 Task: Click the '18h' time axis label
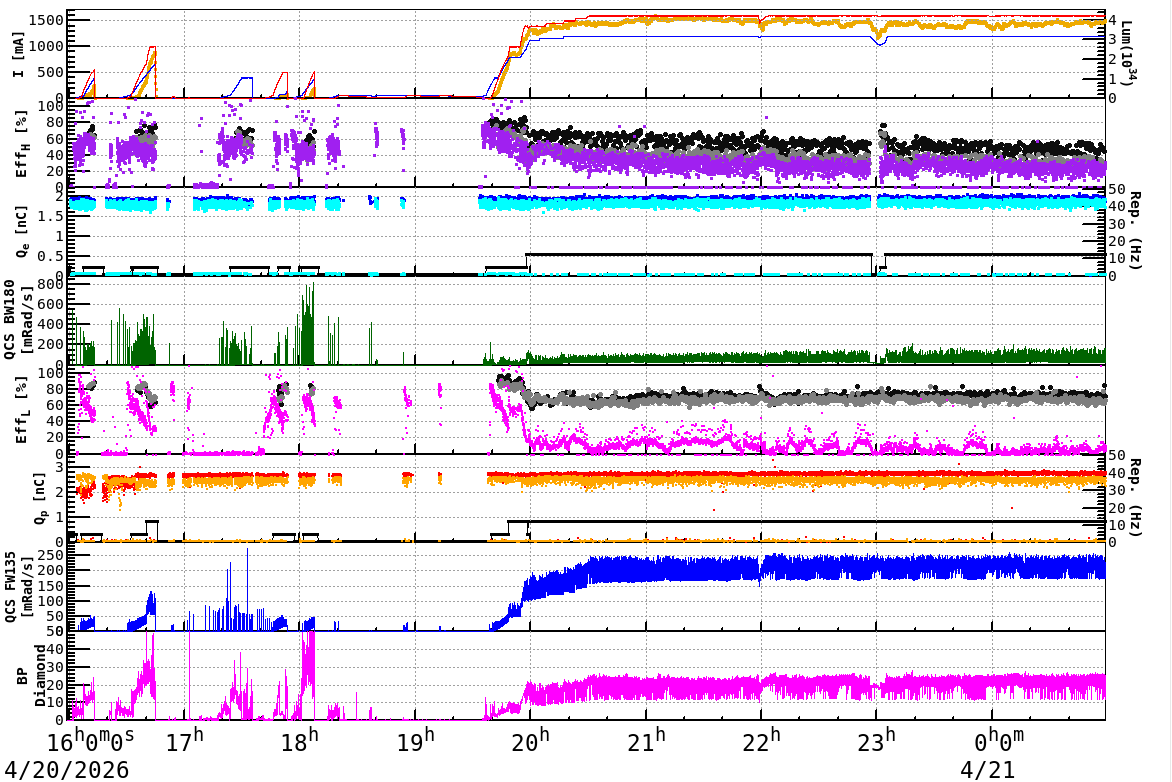pos(300,741)
